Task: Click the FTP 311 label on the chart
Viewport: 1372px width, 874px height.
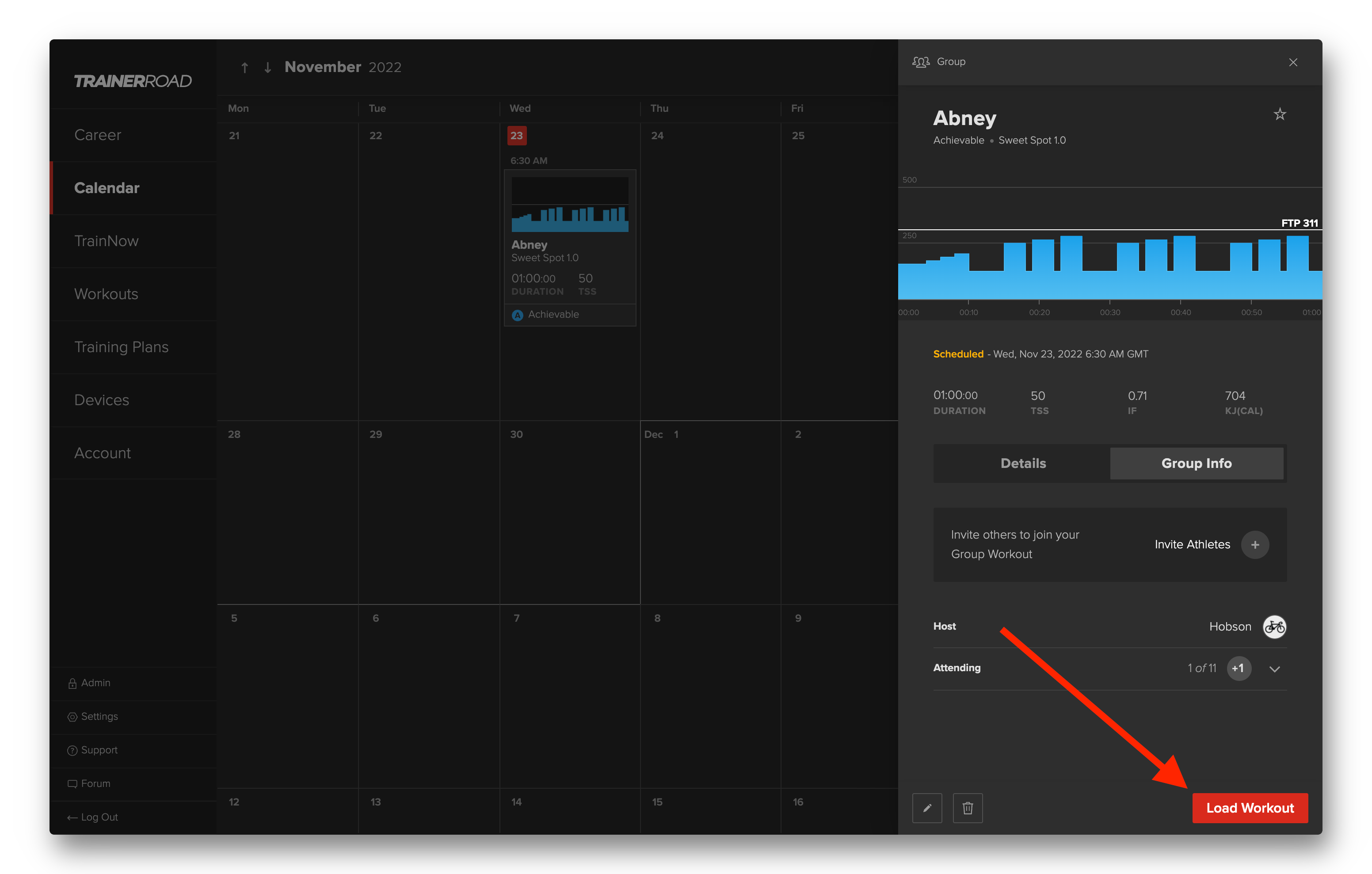Action: pyautogui.click(x=1299, y=223)
